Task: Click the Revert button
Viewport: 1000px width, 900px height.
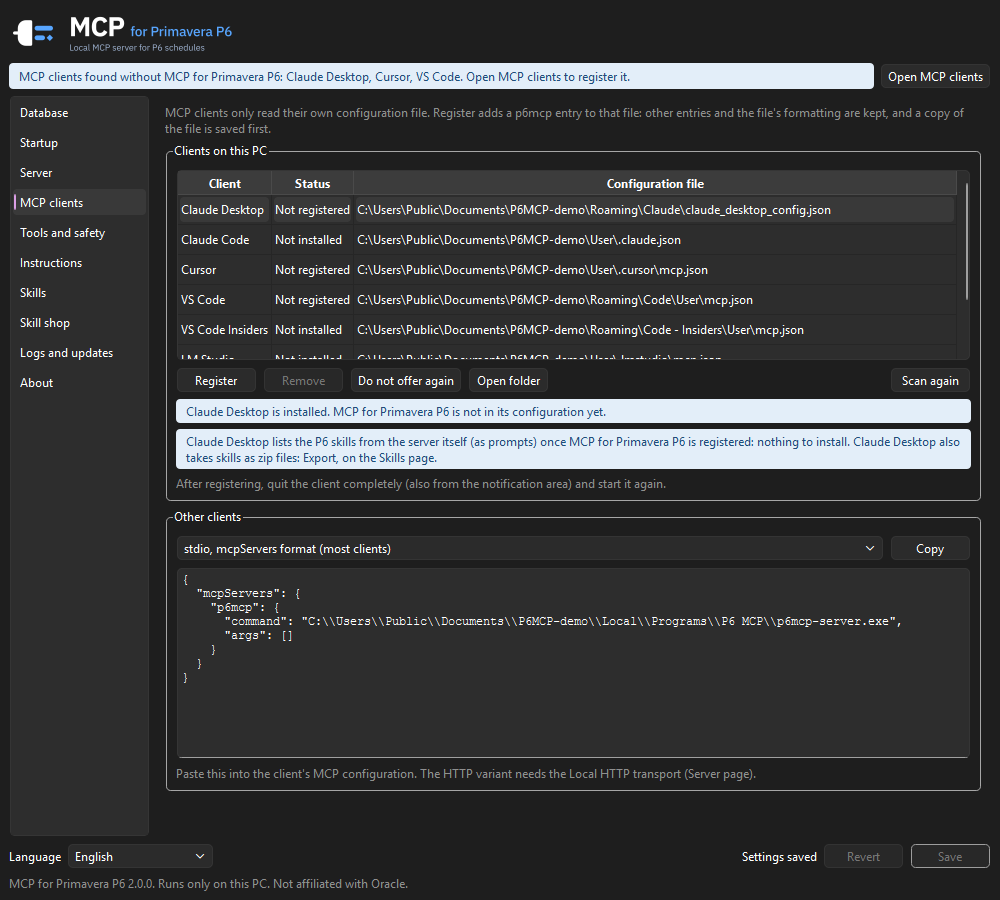Action: click(x=863, y=857)
